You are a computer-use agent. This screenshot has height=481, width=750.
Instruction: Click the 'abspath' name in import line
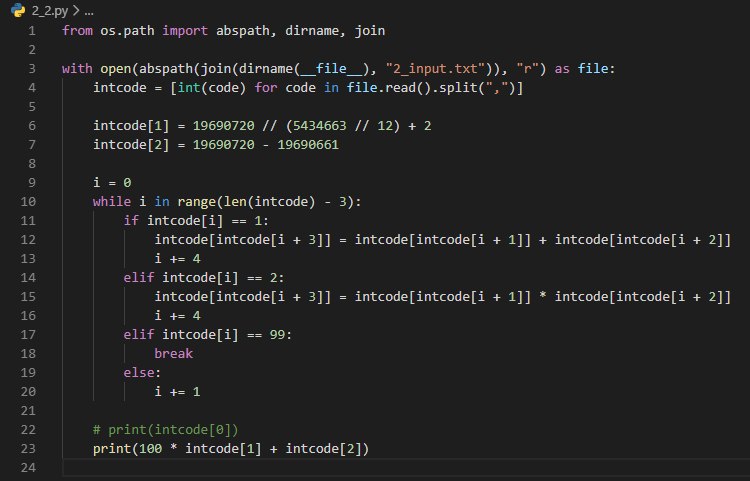pyautogui.click(x=243, y=31)
